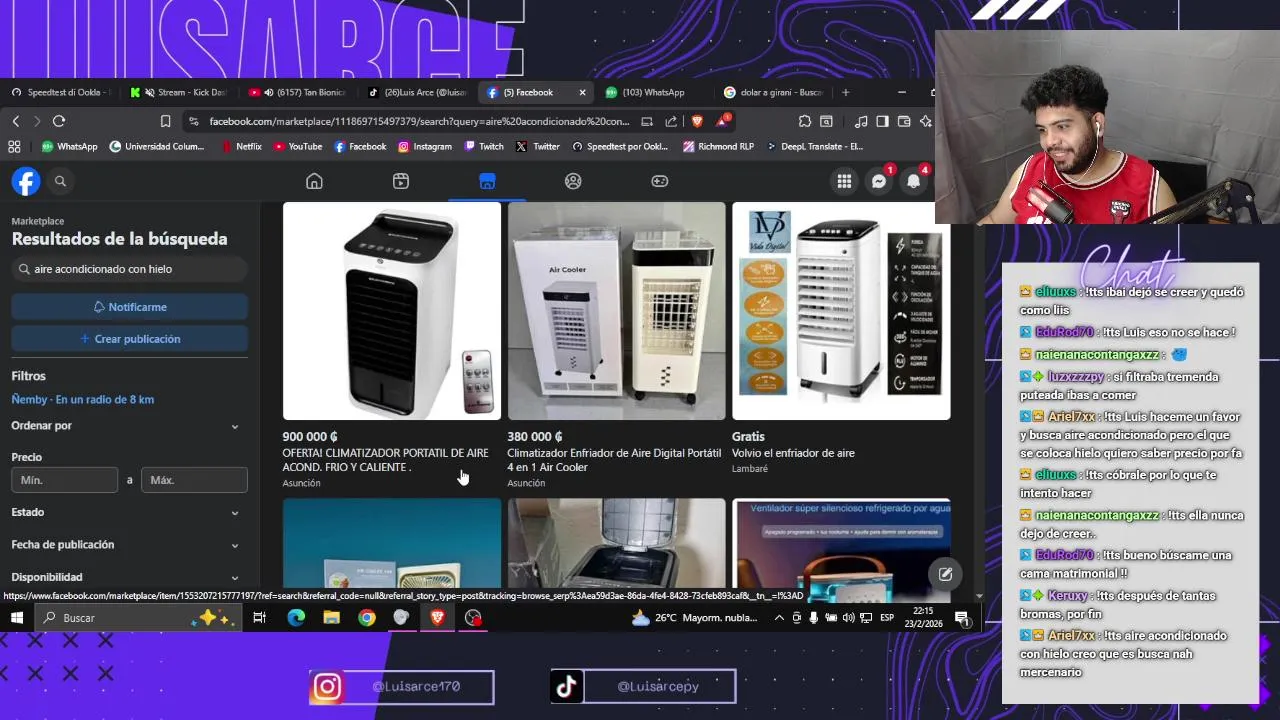
Task: Open File Explorer from the taskbar
Action: [331, 618]
